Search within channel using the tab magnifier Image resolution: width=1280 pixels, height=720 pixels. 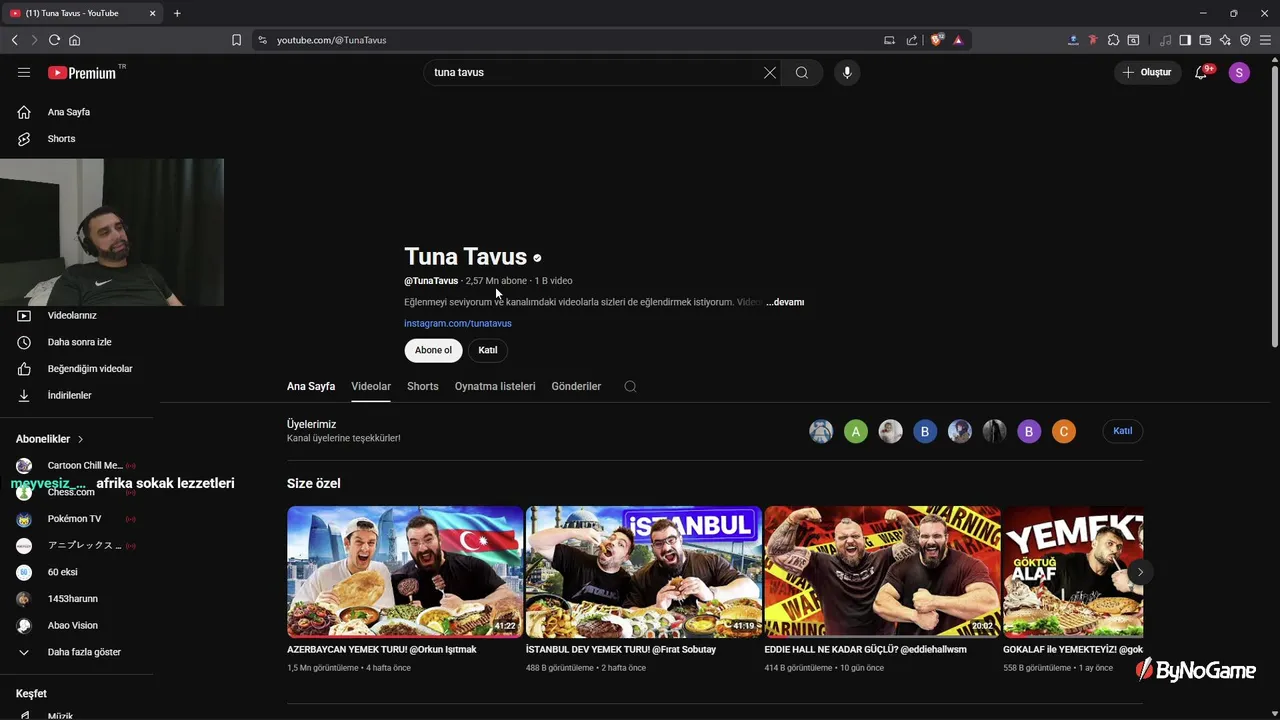coord(630,386)
